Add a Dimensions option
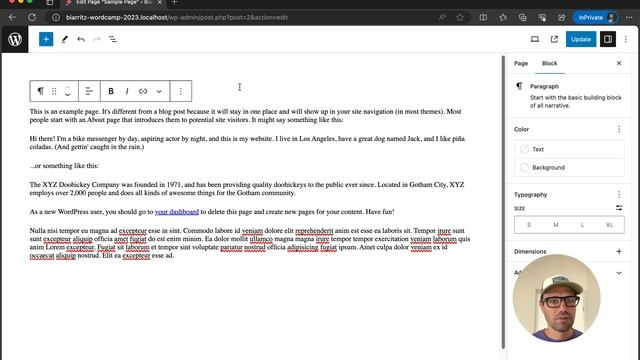640x360 pixels. (619, 251)
